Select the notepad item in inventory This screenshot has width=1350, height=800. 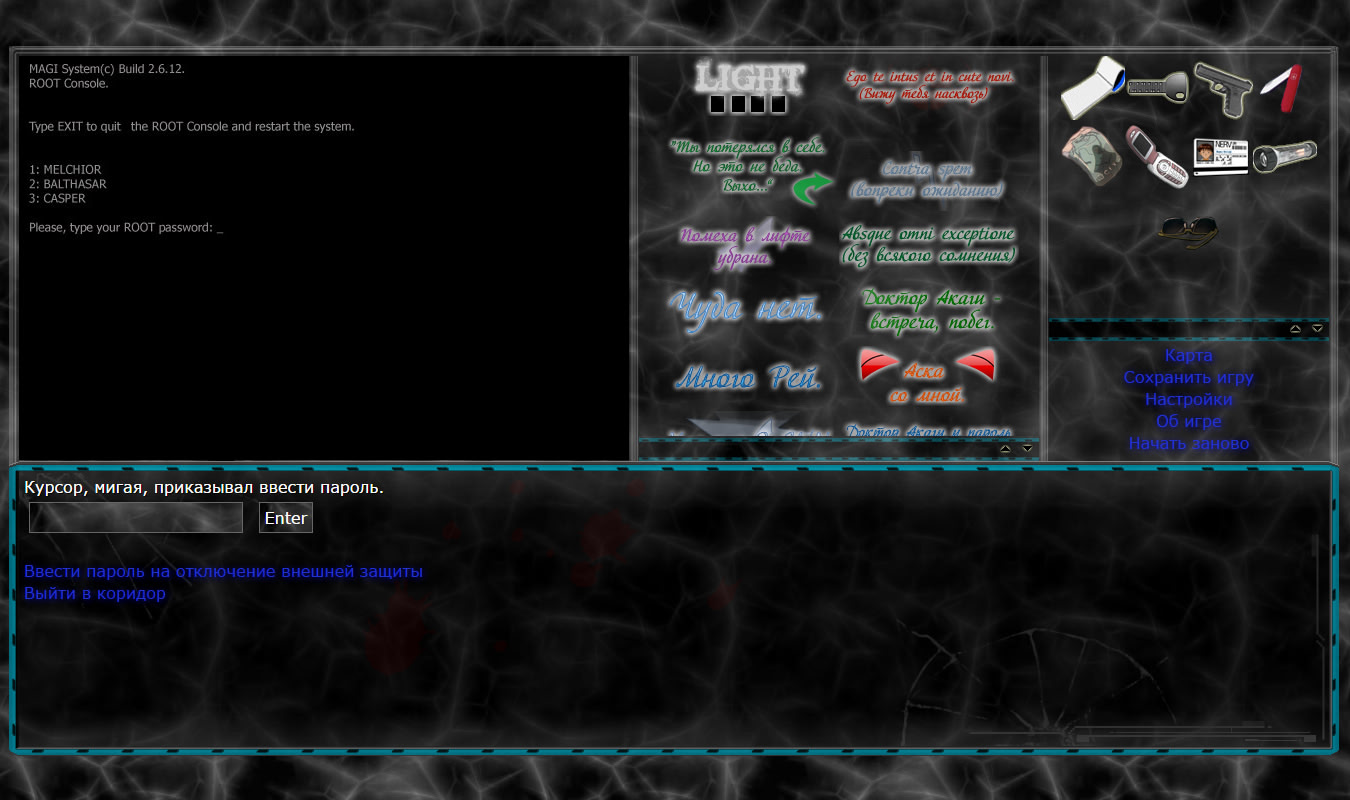click(x=1092, y=87)
